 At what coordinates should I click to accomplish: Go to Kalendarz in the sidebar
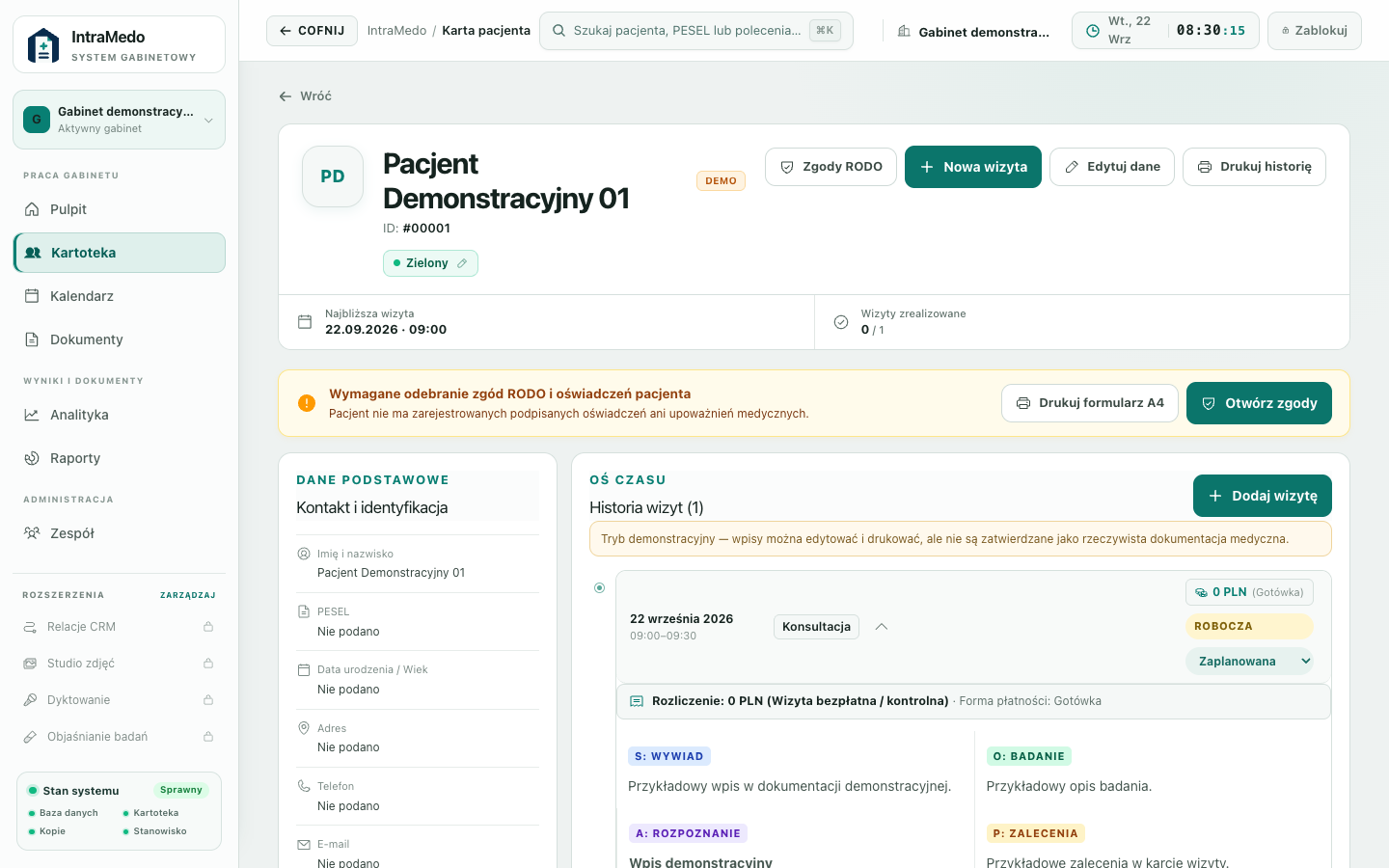[x=119, y=296]
